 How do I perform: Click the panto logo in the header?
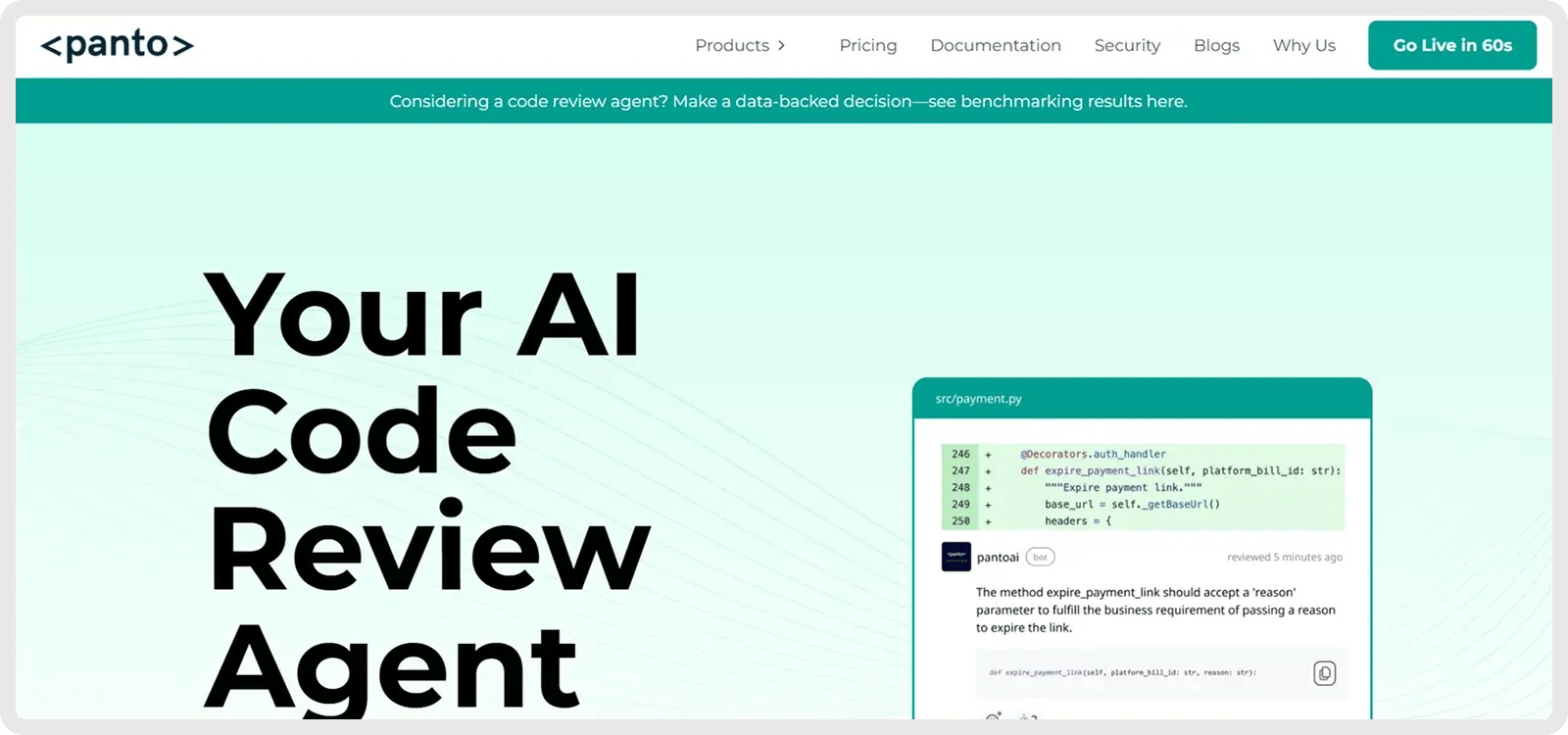[x=117, y=45]
